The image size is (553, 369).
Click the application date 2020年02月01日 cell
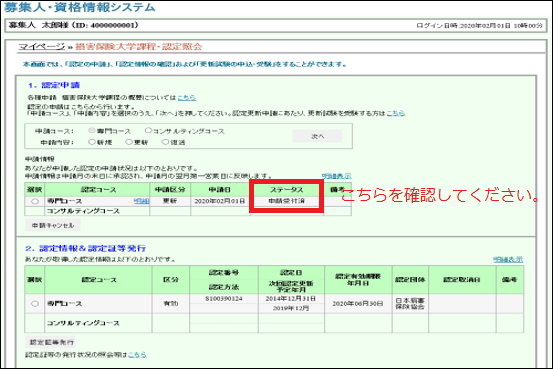(x=220, y=201)
